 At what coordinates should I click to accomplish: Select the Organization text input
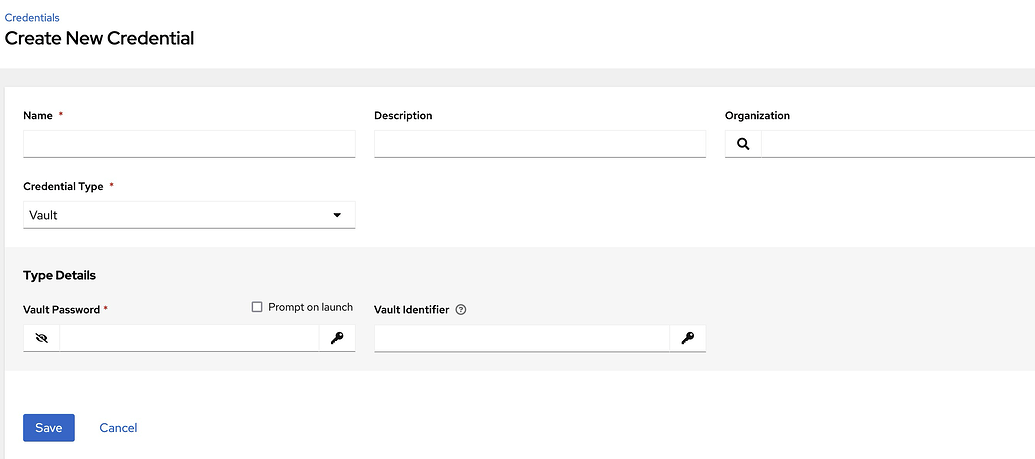click(x=897, y=144)
